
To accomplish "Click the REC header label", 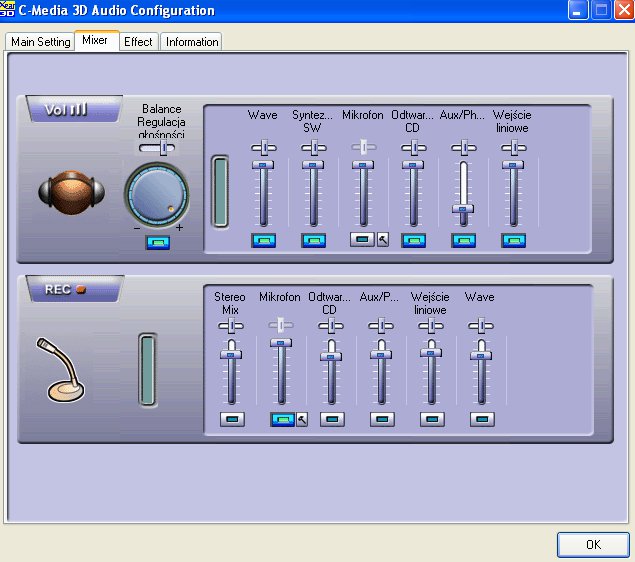I will (74, 289).
